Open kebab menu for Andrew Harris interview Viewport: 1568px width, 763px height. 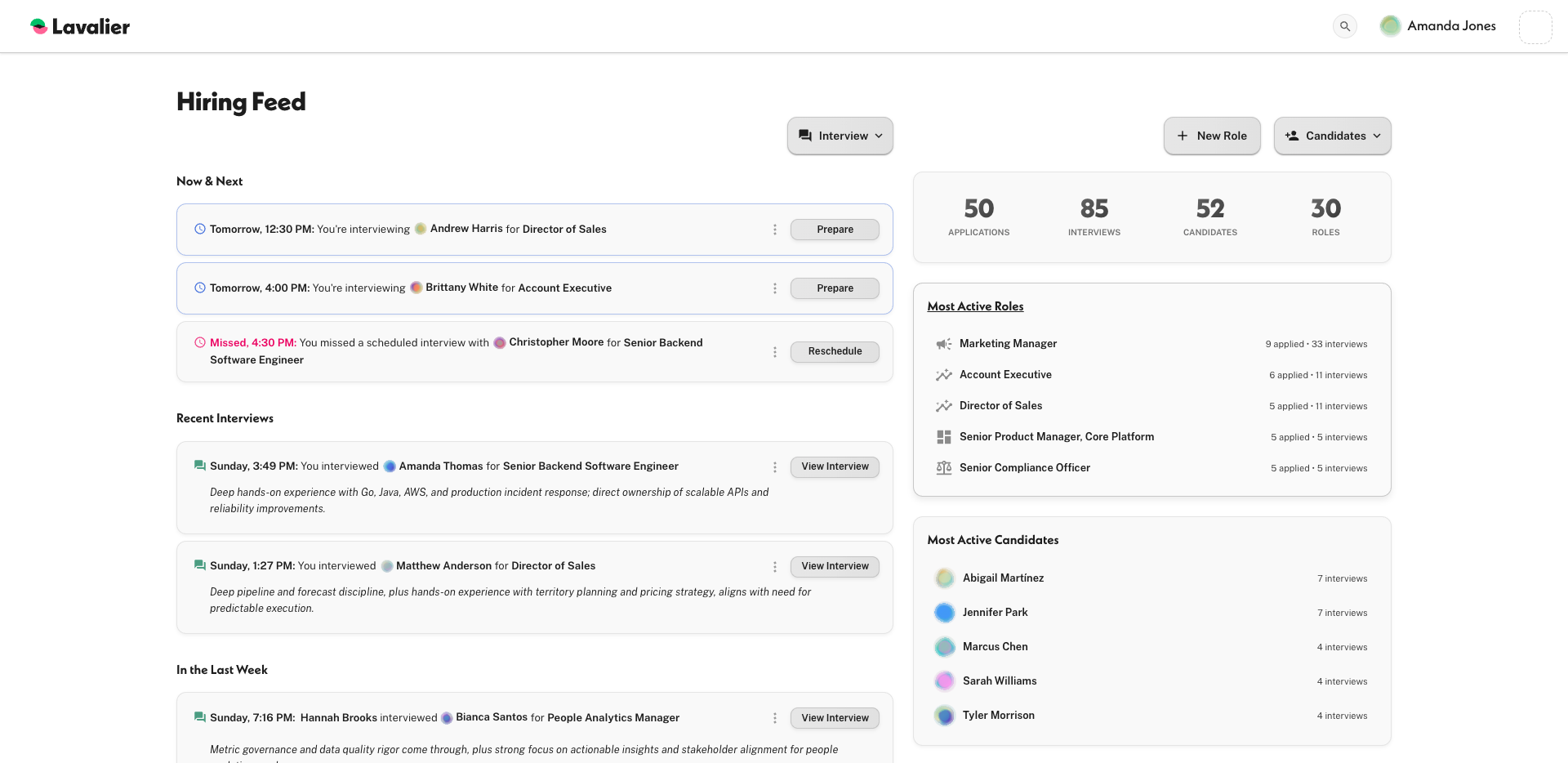(774, 230)
